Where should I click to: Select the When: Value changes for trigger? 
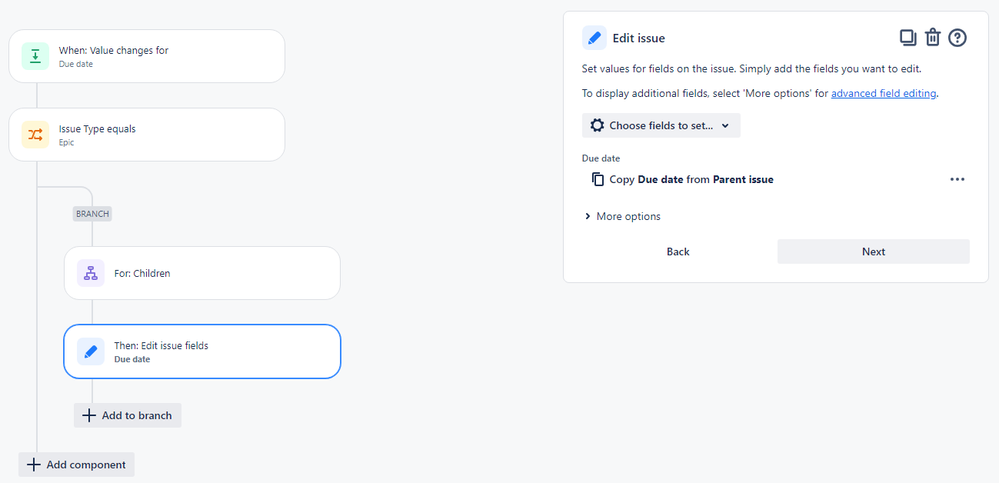(147, 56)
